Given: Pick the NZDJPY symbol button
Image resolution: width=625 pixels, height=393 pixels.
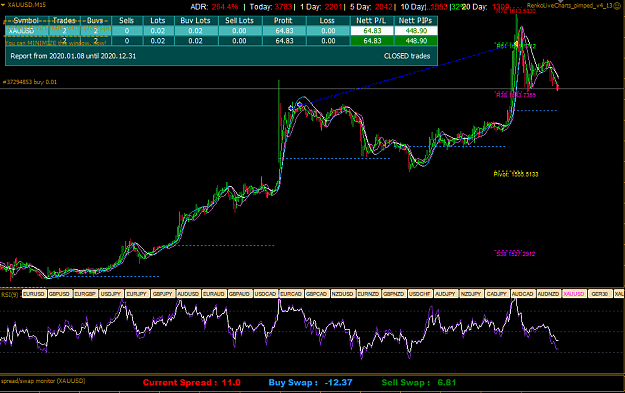Looking at the screenshot, I should coord(472,294).
